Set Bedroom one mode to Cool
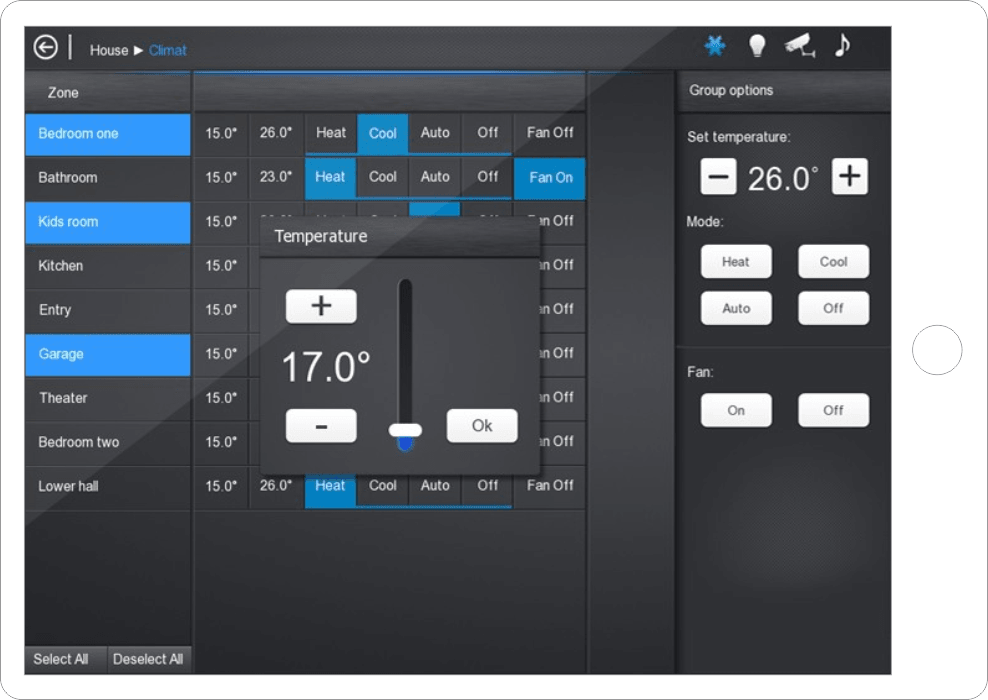Image resolution: width=988 pixels, height=700 pixels. (383, 133)
